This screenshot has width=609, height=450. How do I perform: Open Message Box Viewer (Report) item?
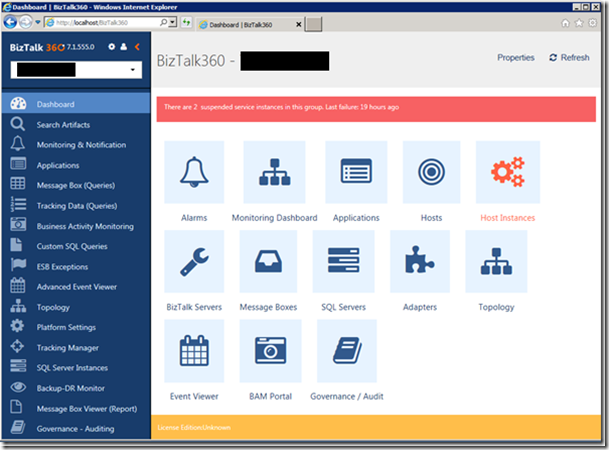76,408
